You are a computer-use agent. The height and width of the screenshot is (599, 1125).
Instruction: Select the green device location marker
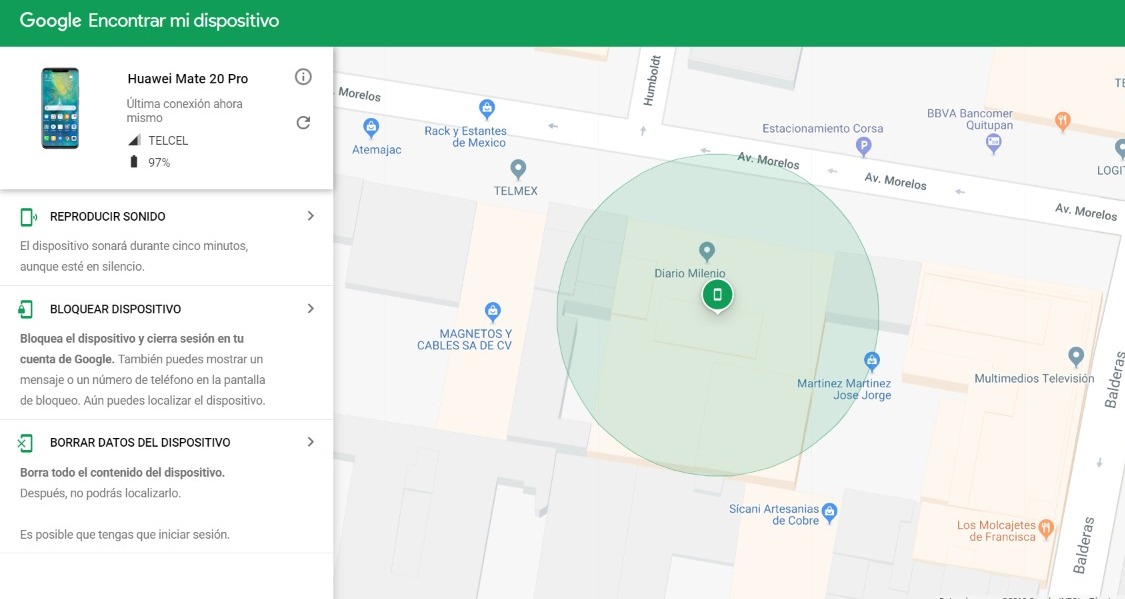717,295
